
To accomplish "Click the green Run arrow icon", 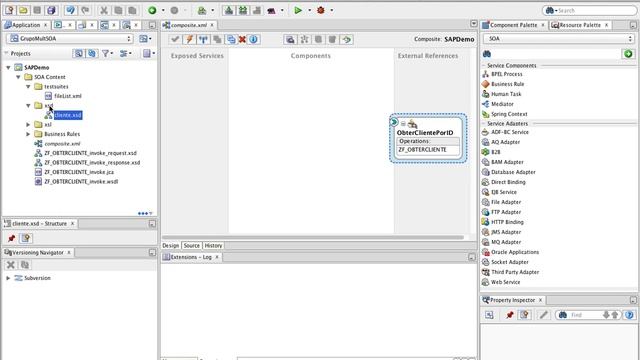I will pyautogui.click(x=298, y=10).
